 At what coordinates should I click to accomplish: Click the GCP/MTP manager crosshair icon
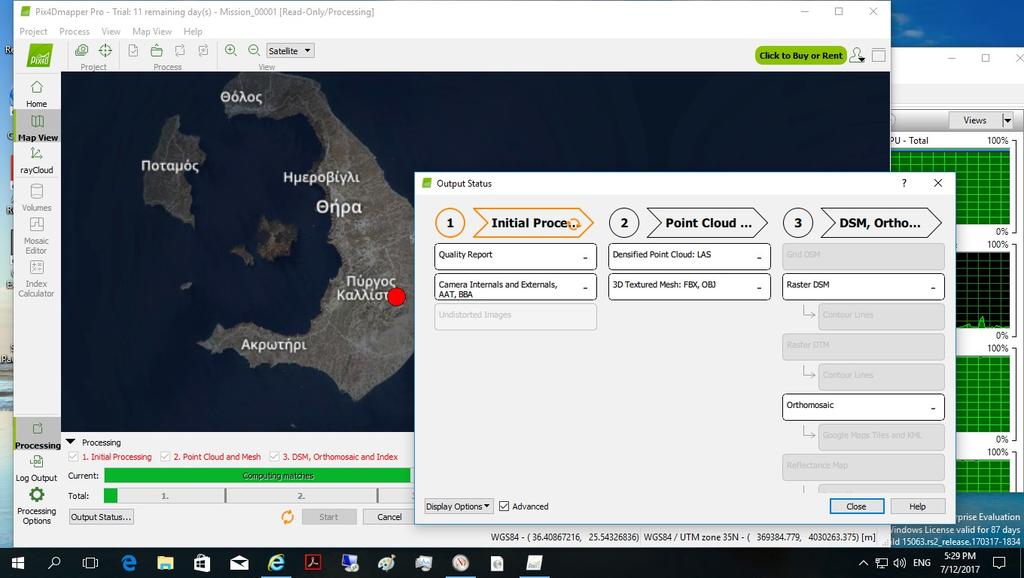105,50
